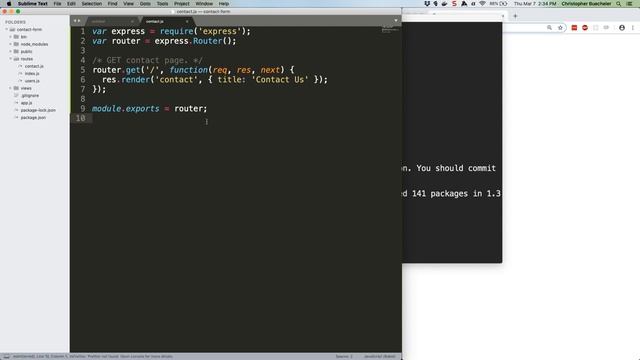Collapse the routes folder
Image resolution: width=640 pixels, height=360 pixels.
pyautogui.click(x=11, y=59)
